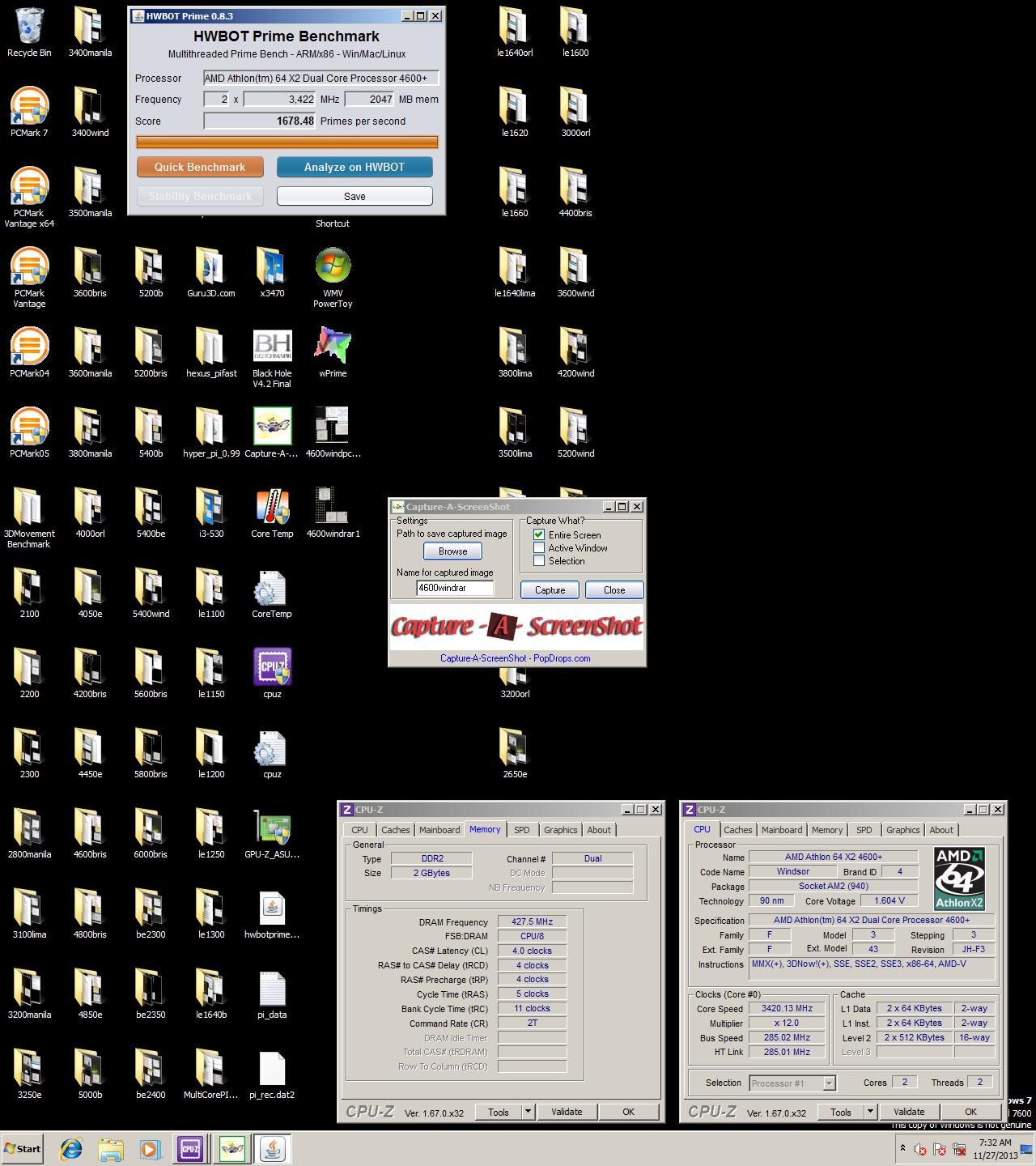This screenshot has height=1166, width=1036.
Task: Show hidden system tray icons arrow
Action: 902,1148
